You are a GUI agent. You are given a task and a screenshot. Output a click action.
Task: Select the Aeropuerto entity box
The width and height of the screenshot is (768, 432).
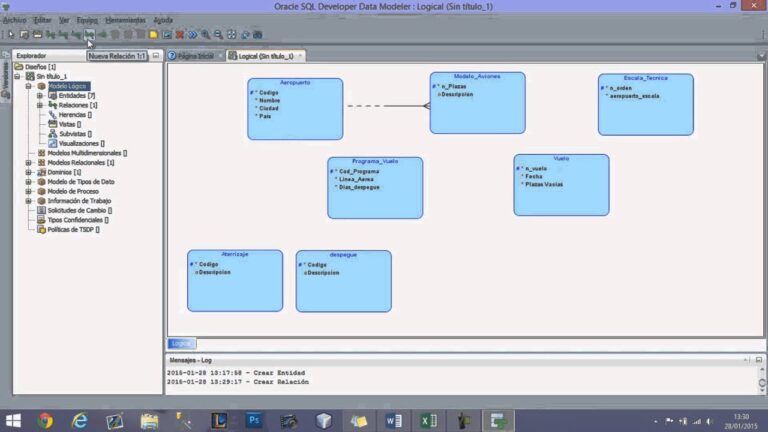295,109
